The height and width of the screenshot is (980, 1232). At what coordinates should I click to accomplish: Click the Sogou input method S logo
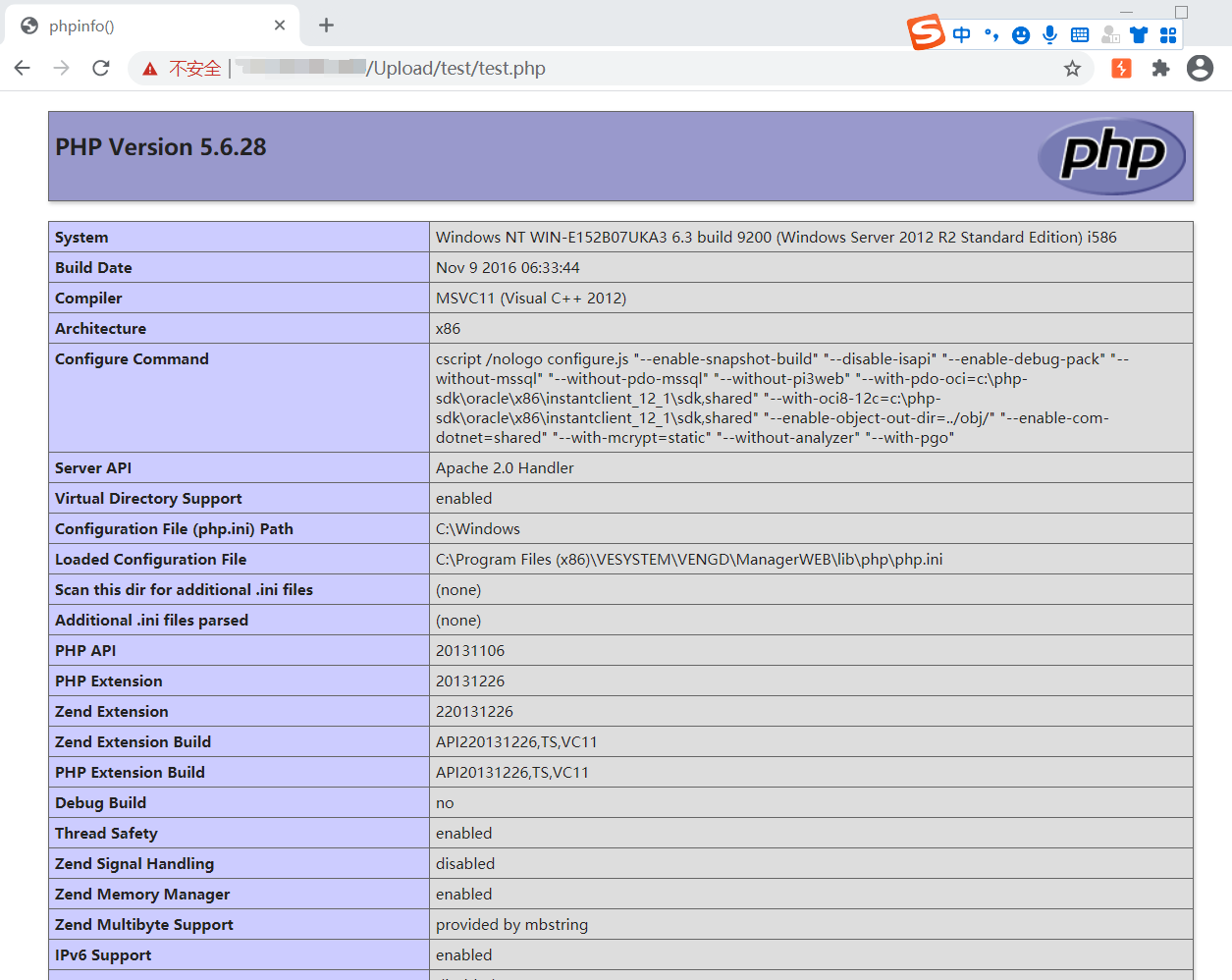926,32
